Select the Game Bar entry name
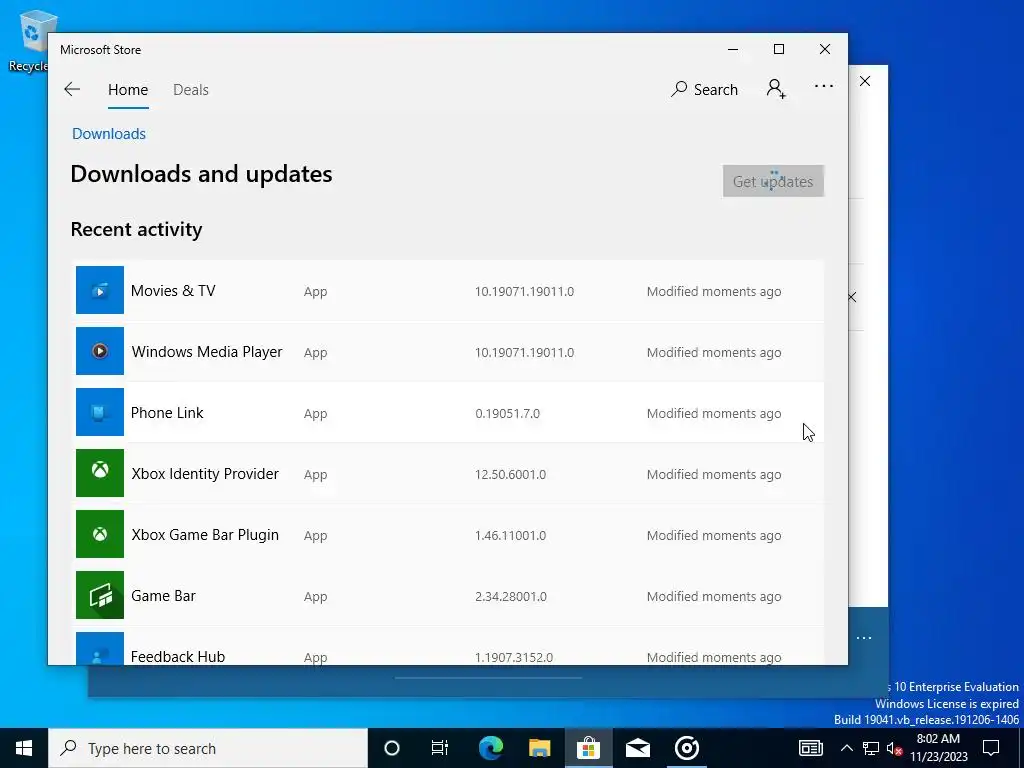Screen dimensions: 1024x768 point(163,596)
